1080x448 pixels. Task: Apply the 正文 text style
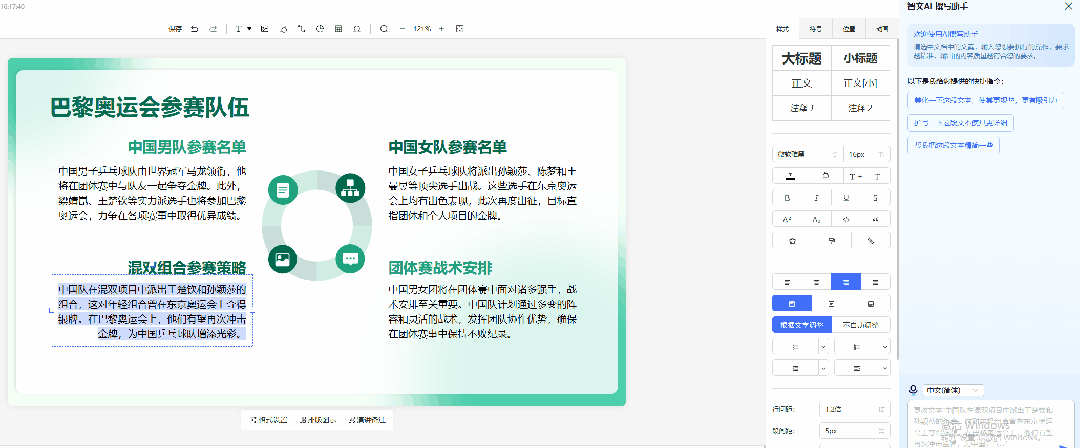coord(801,83)
